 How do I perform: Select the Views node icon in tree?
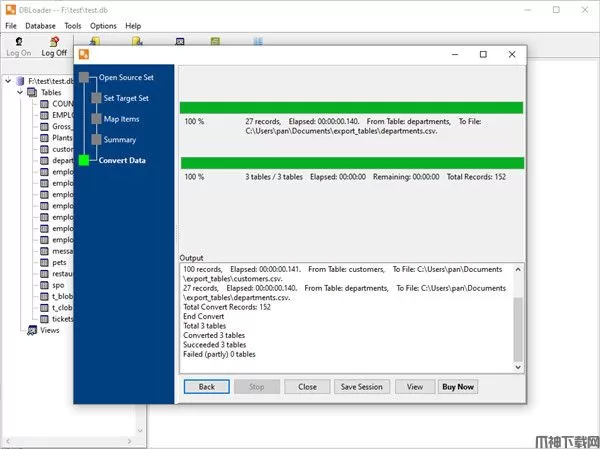tap(32, 330)
